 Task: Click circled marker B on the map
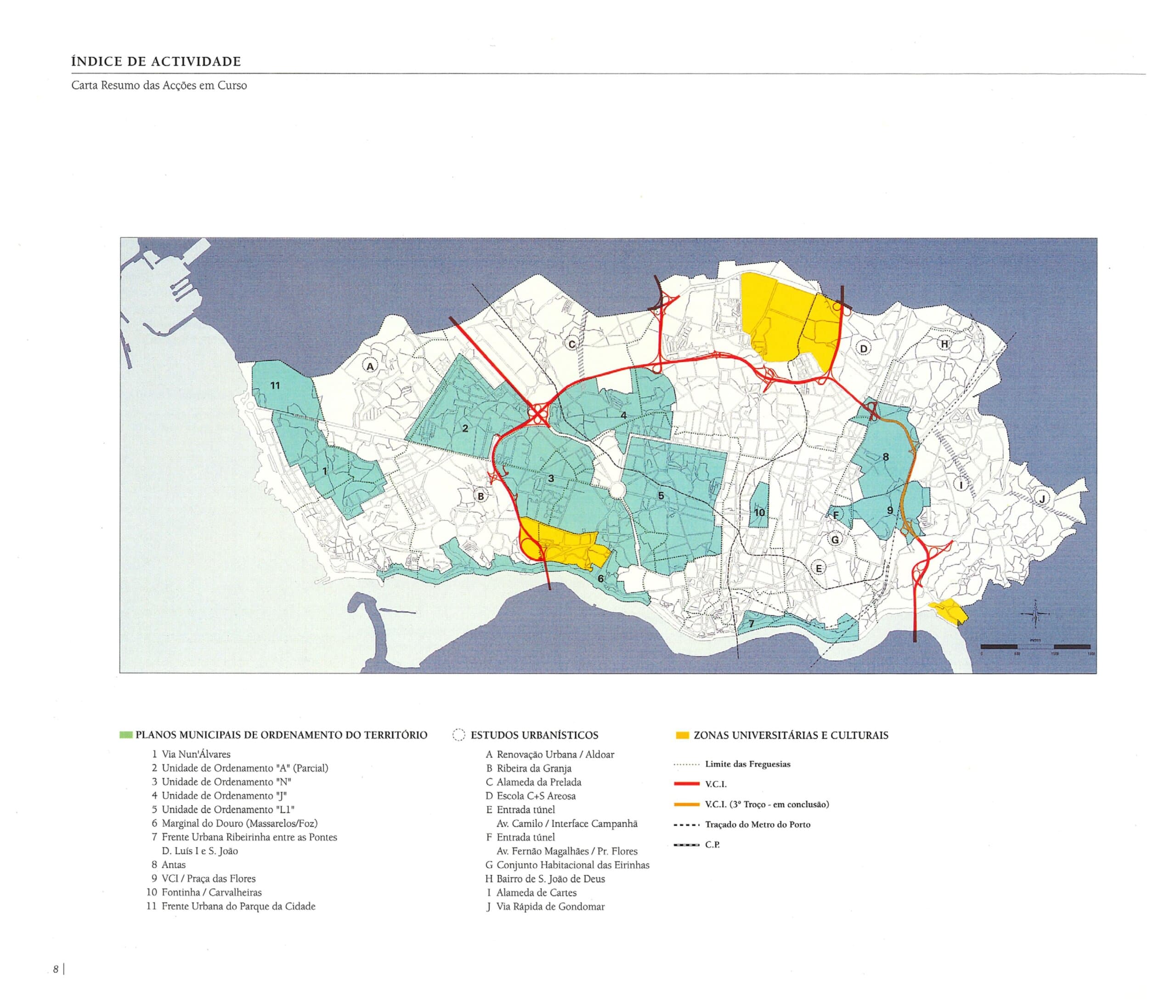(481, 495)
